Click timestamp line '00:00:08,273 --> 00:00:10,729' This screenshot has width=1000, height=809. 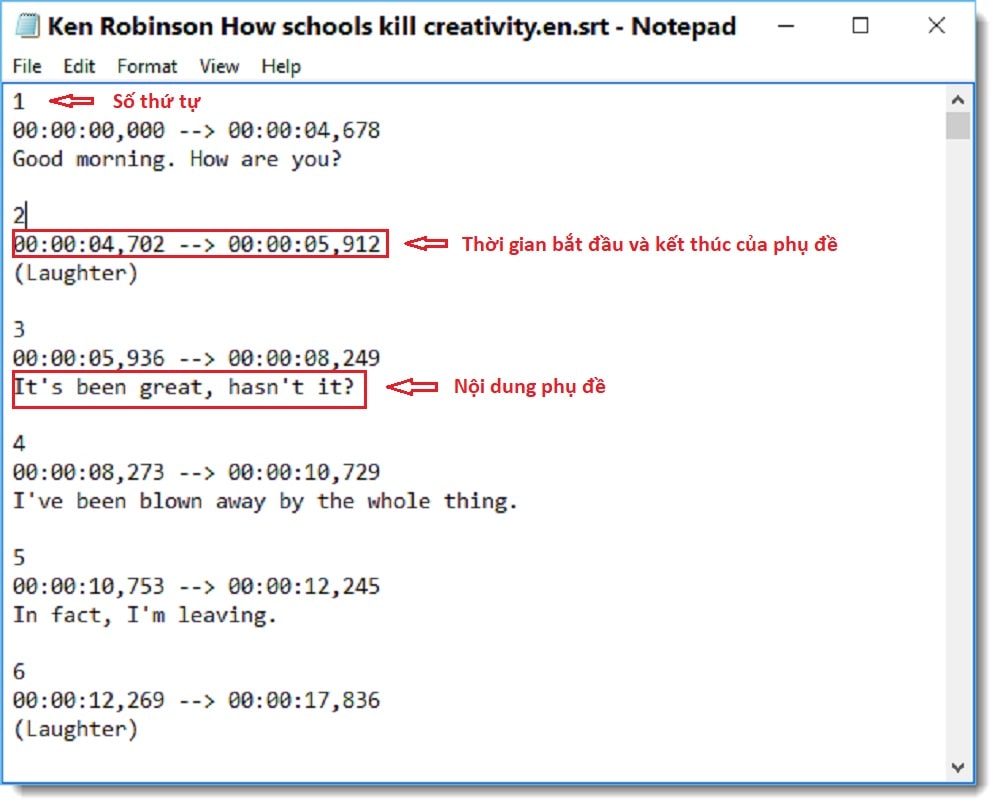(196, 472)
